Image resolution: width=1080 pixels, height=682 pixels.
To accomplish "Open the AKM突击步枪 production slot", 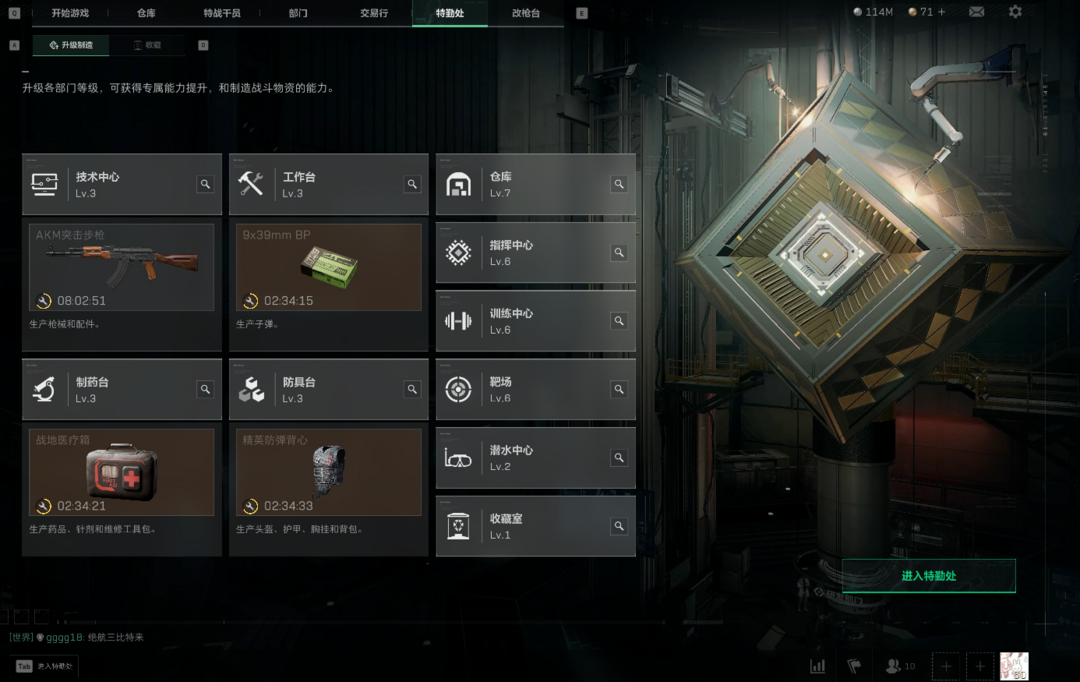I will point(121,267).
